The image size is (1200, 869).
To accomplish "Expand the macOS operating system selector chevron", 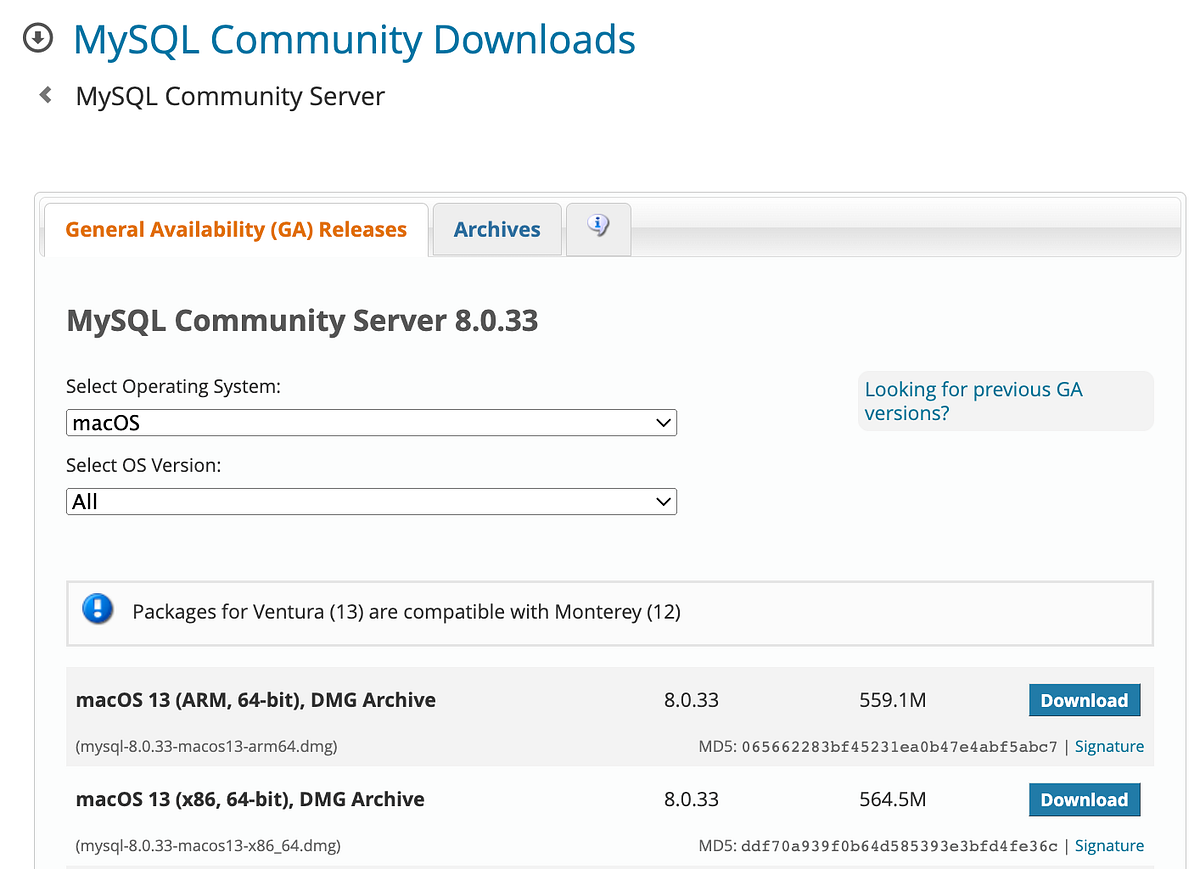I will [663, 422].
